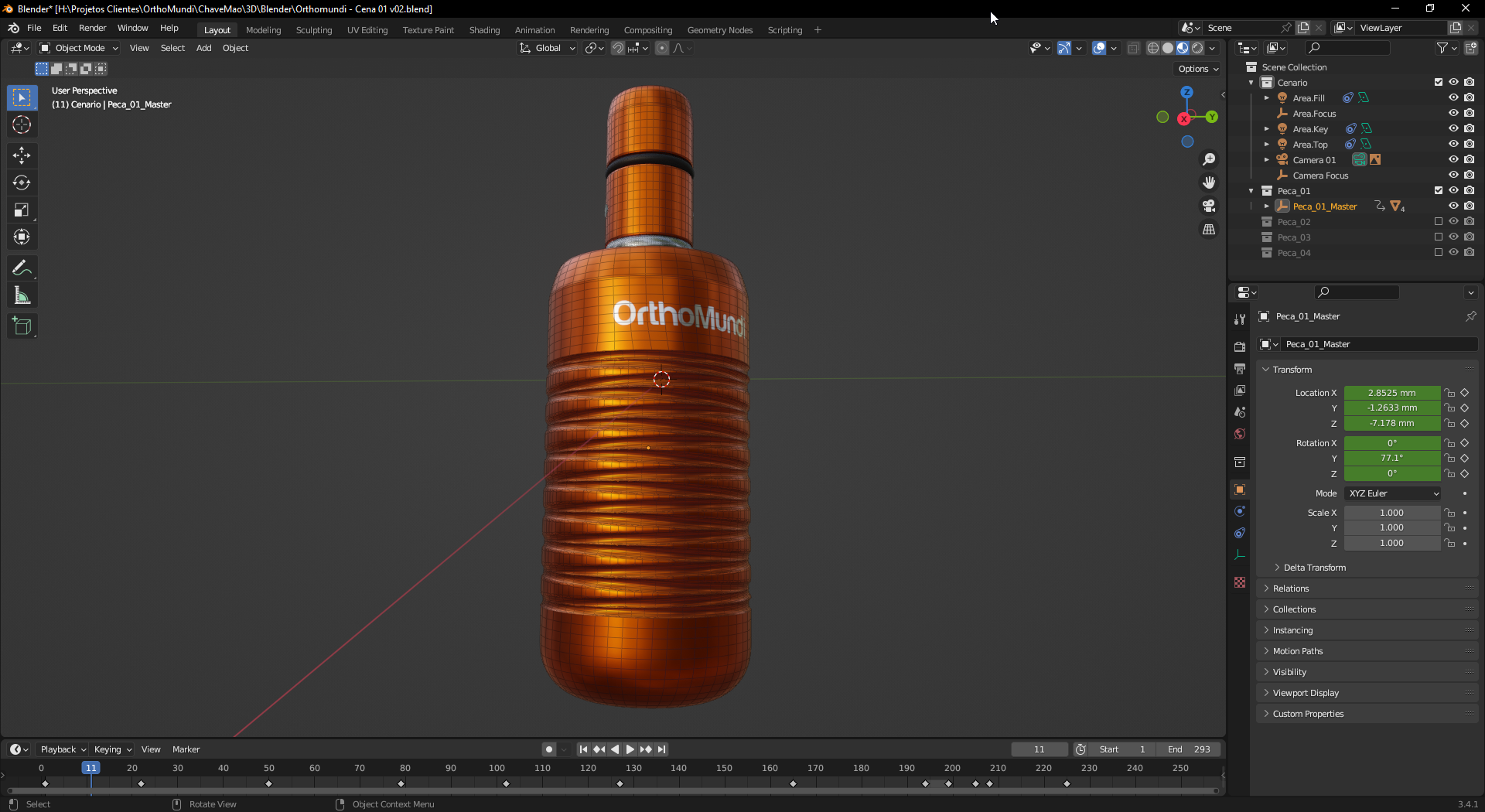This screenshot has height=812, width=1485.
Task: Expand Peca_01_Master in outliner
Action: coord(1267,206)
